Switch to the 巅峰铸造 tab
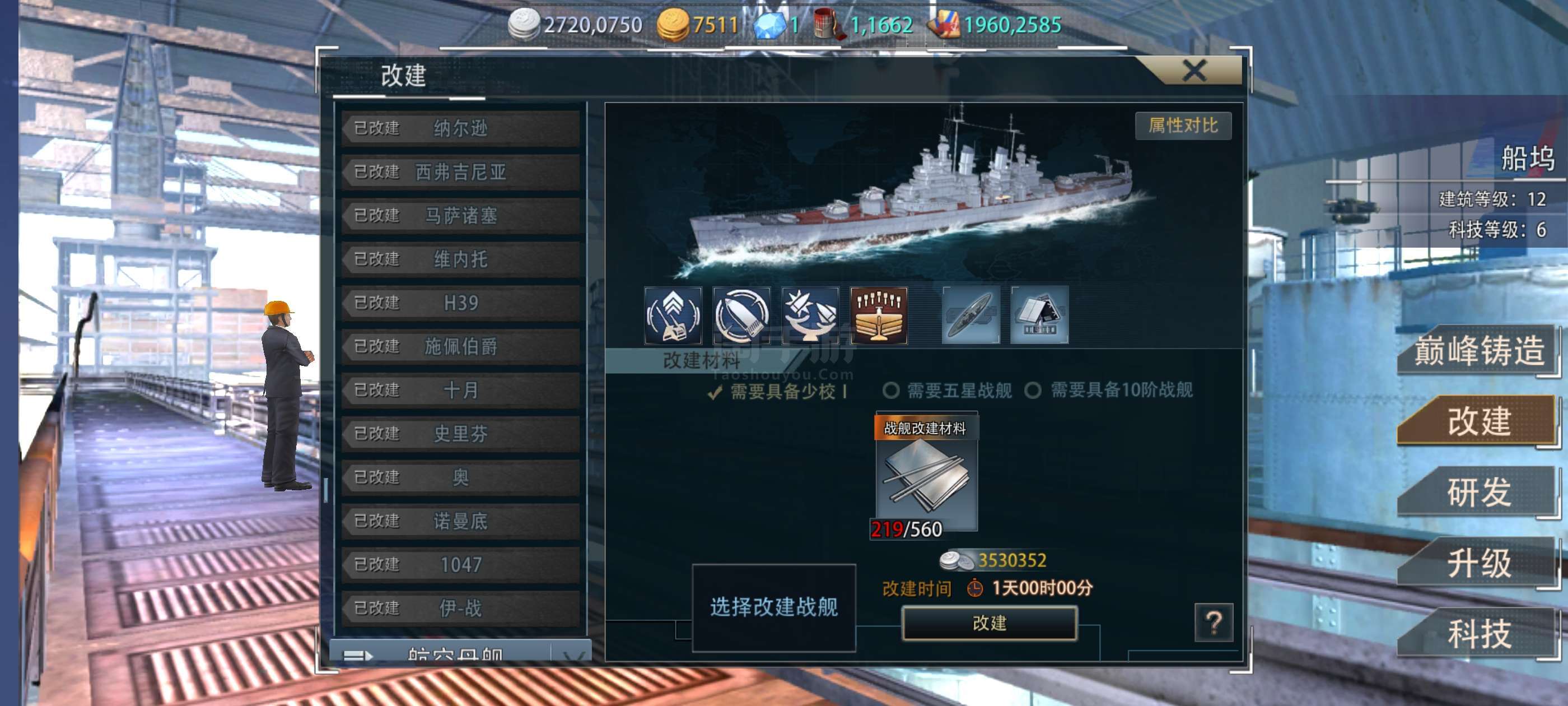The width and height of the screenshot is (1568, 706). [x=1478, y=350]
